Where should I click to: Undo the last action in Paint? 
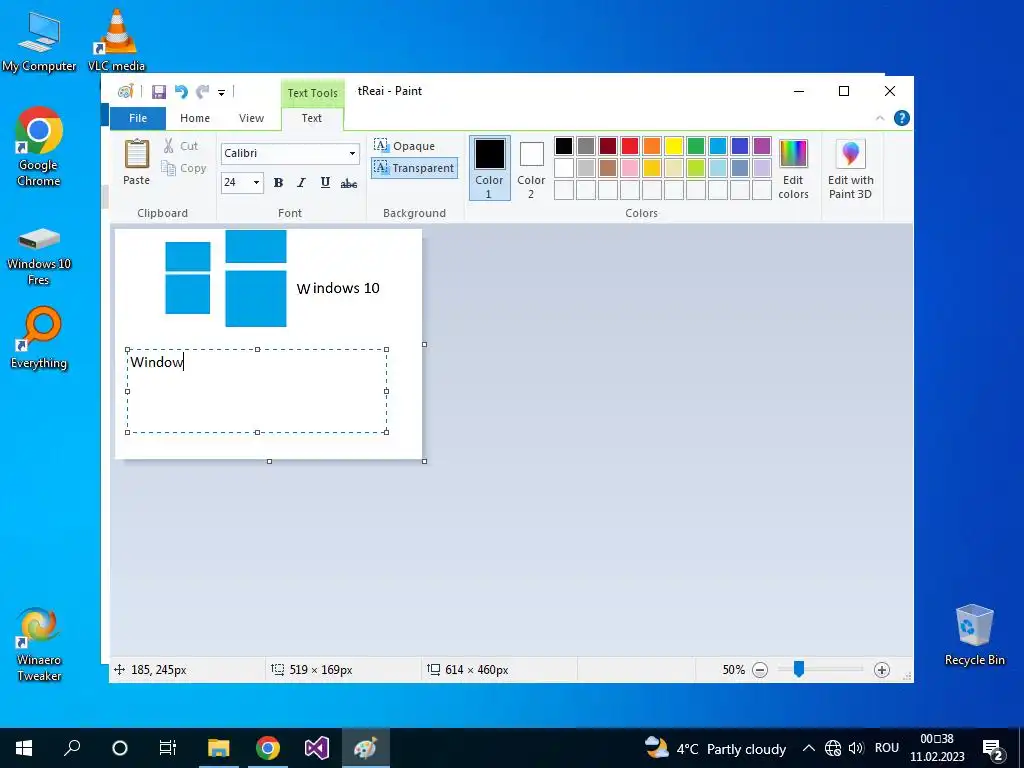(x=181, y=92)
